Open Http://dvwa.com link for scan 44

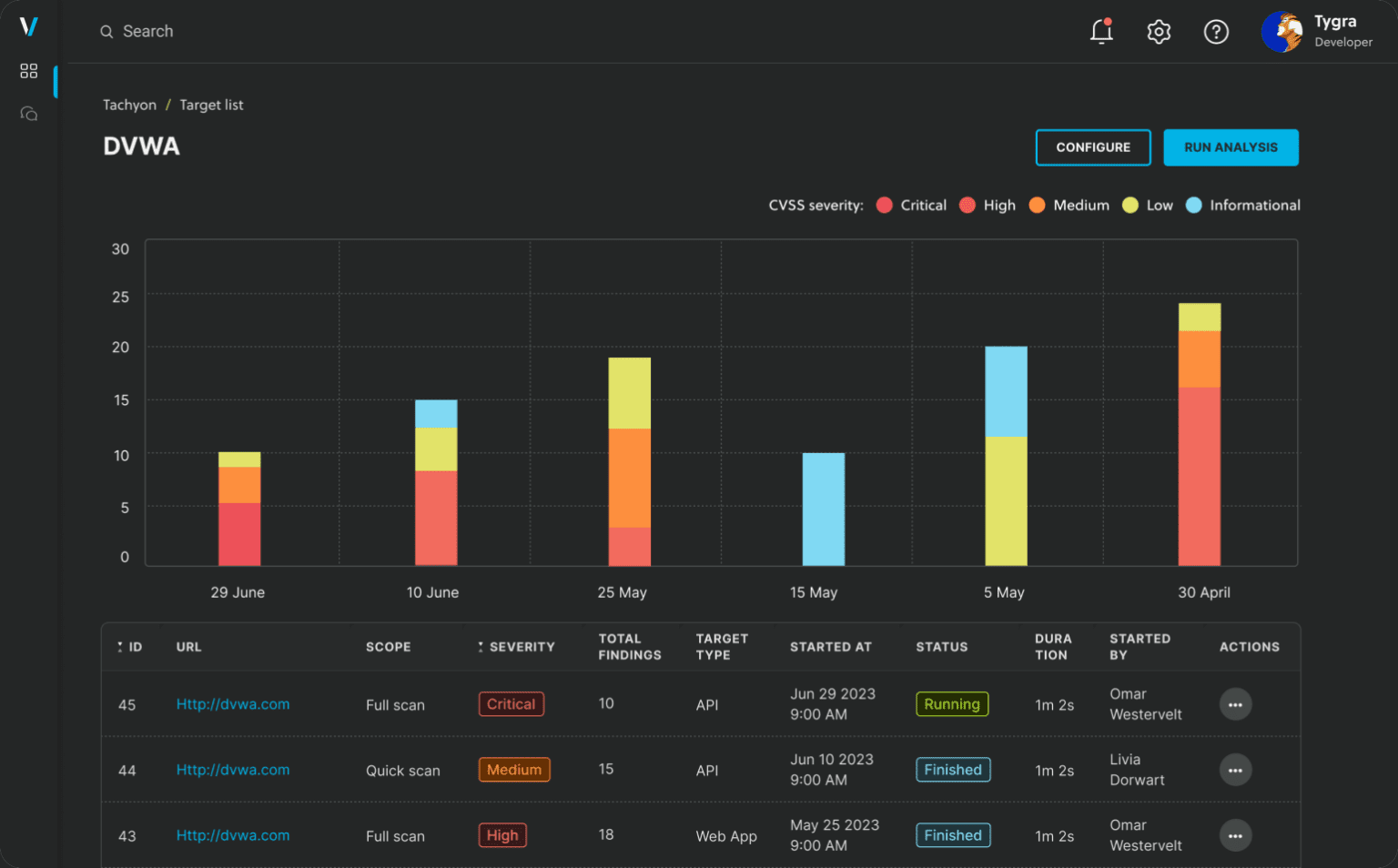pyautogui.click(x=232, y=769)
